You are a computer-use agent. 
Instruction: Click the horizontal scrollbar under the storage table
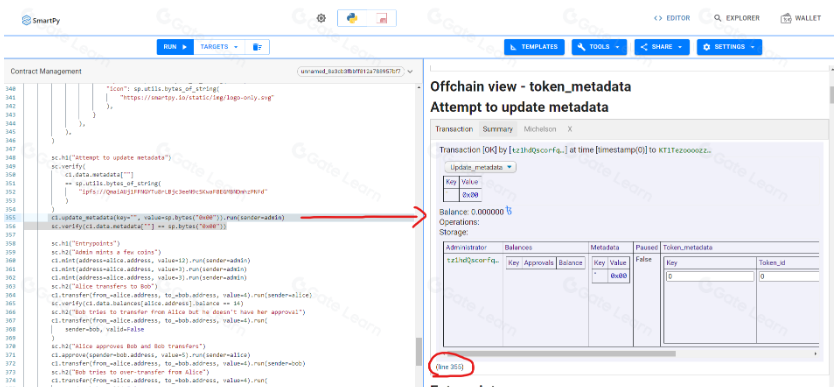coord(561,354)
